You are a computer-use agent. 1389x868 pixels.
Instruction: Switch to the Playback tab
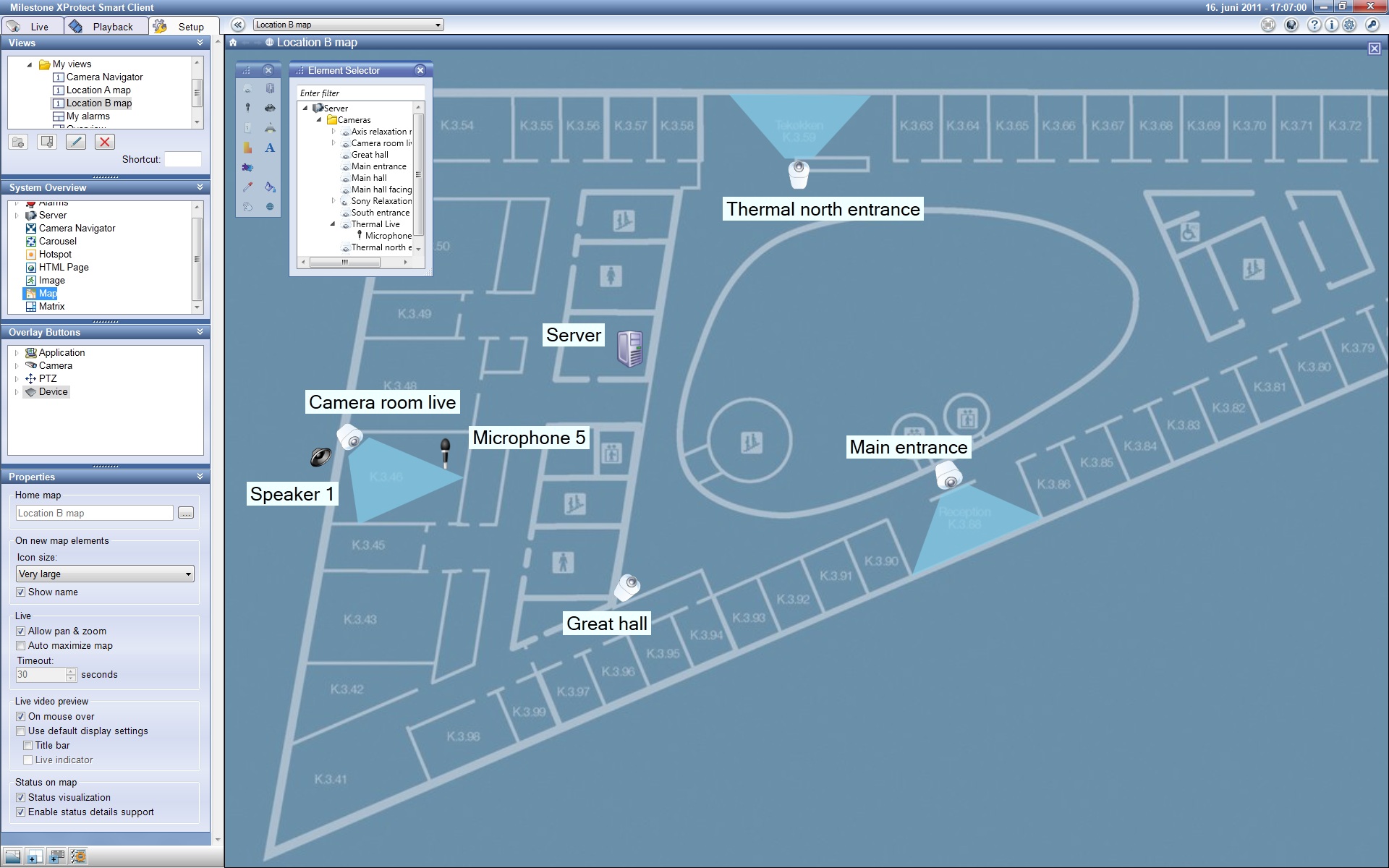pyautogui.click(x=106, y=27)
